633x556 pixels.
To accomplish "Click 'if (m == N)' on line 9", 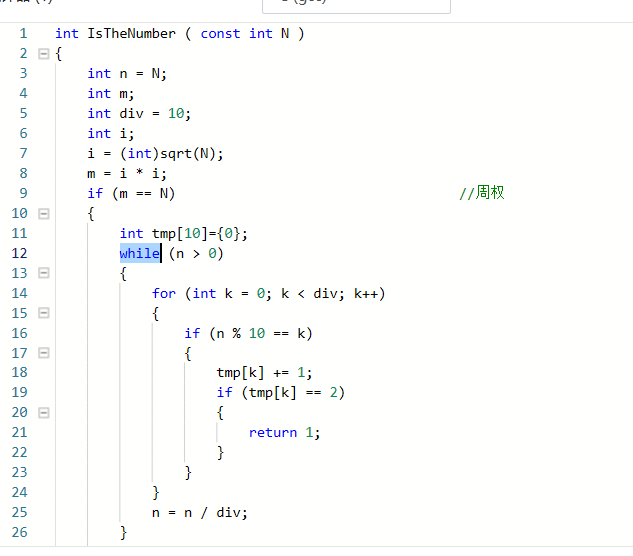I will coord(131,194).
